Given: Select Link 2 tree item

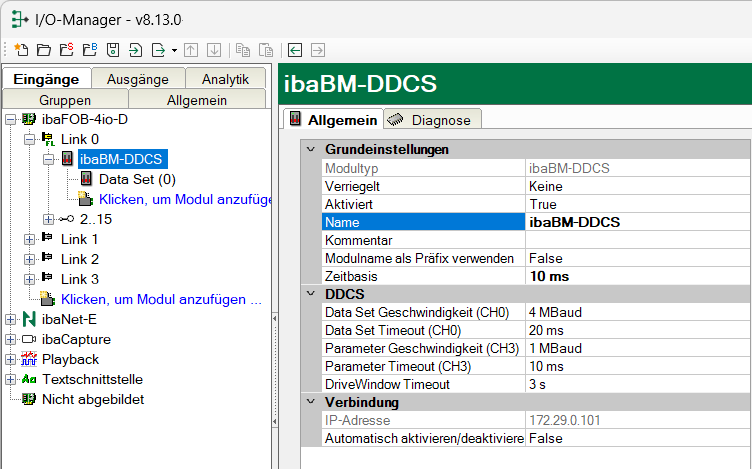Looking at the screenshot, I should (x=80, y=259).
